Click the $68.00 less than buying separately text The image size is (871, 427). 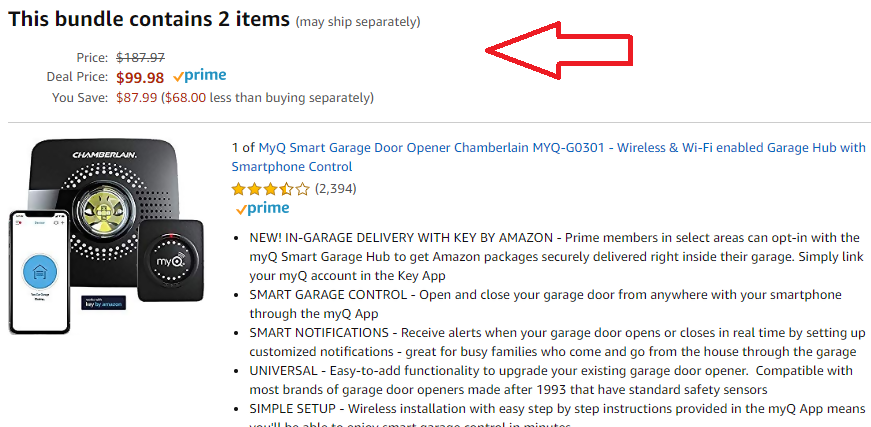[267, 98]
